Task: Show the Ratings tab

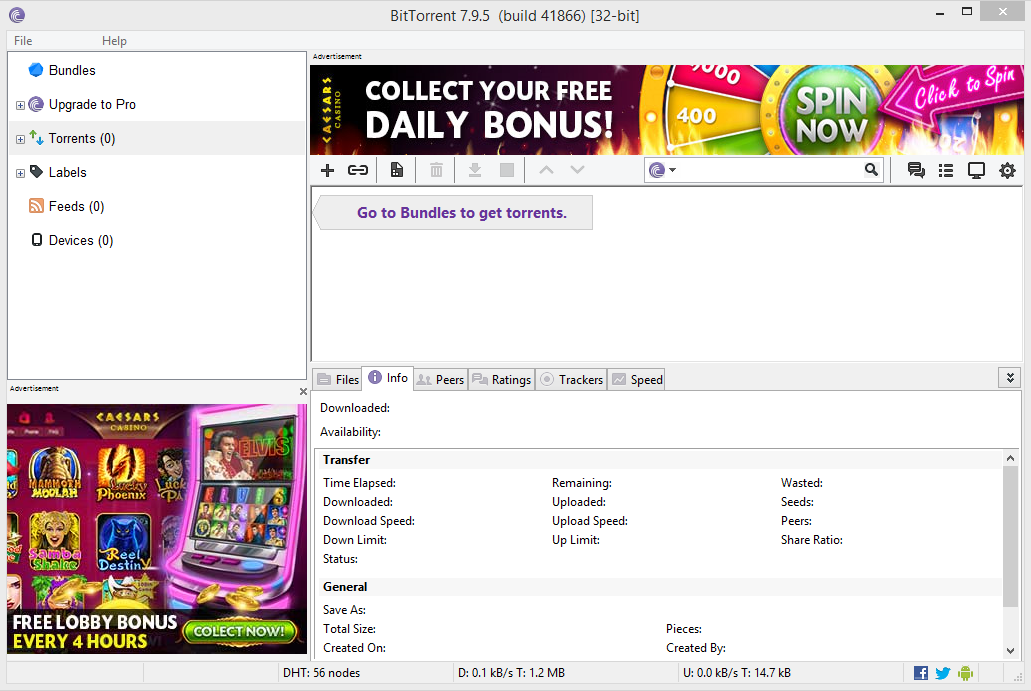Action: pos(502,379)
